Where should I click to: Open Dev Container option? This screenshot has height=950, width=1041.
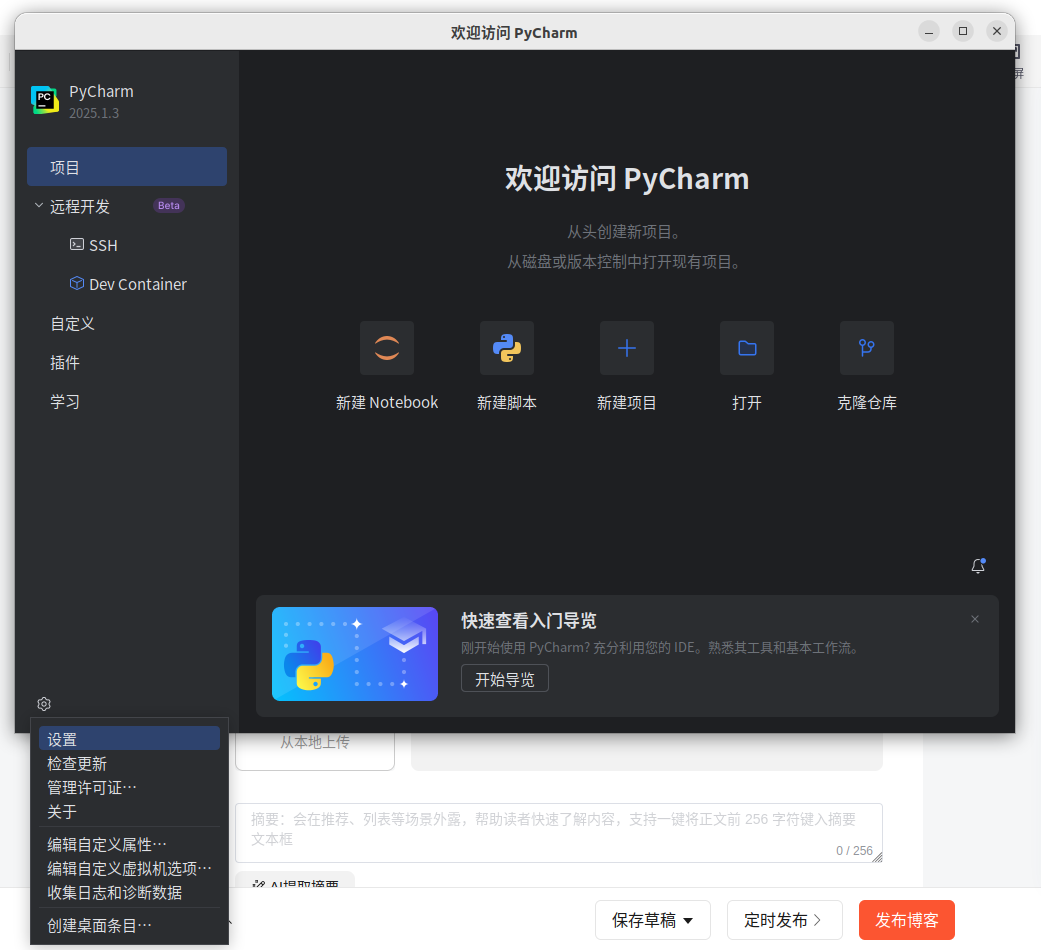pos(137,284)
